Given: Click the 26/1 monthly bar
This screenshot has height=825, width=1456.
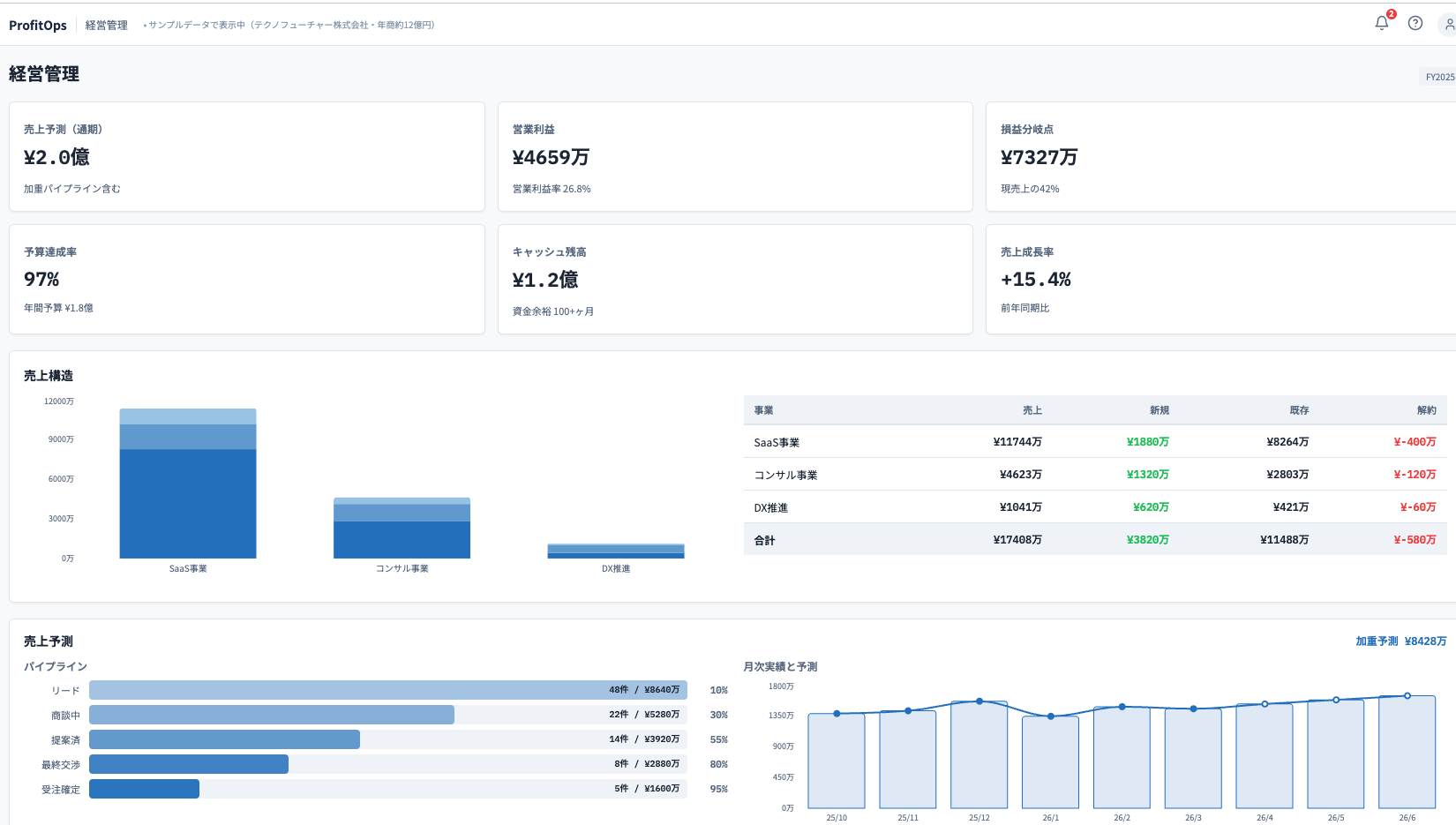Looking at the screenshot, I should click(x=1050, y=763).
